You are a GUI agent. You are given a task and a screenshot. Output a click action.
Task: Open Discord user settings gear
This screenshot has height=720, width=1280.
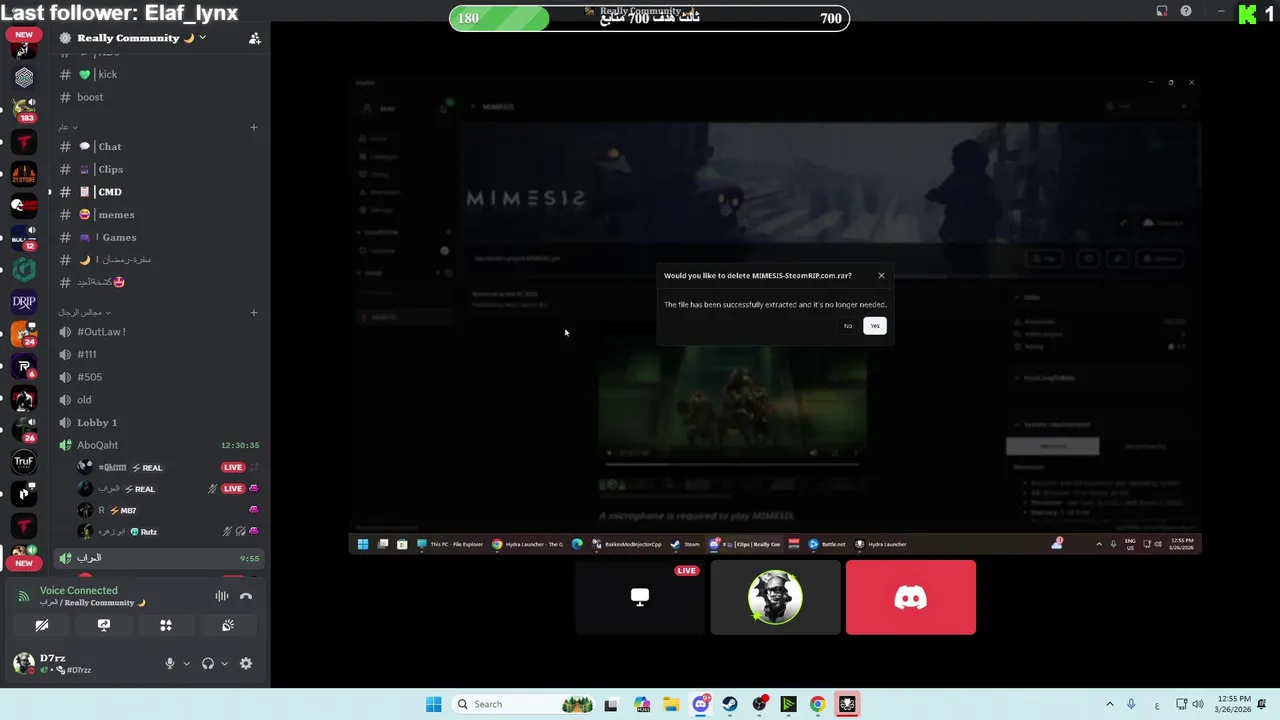click(246, 663)
